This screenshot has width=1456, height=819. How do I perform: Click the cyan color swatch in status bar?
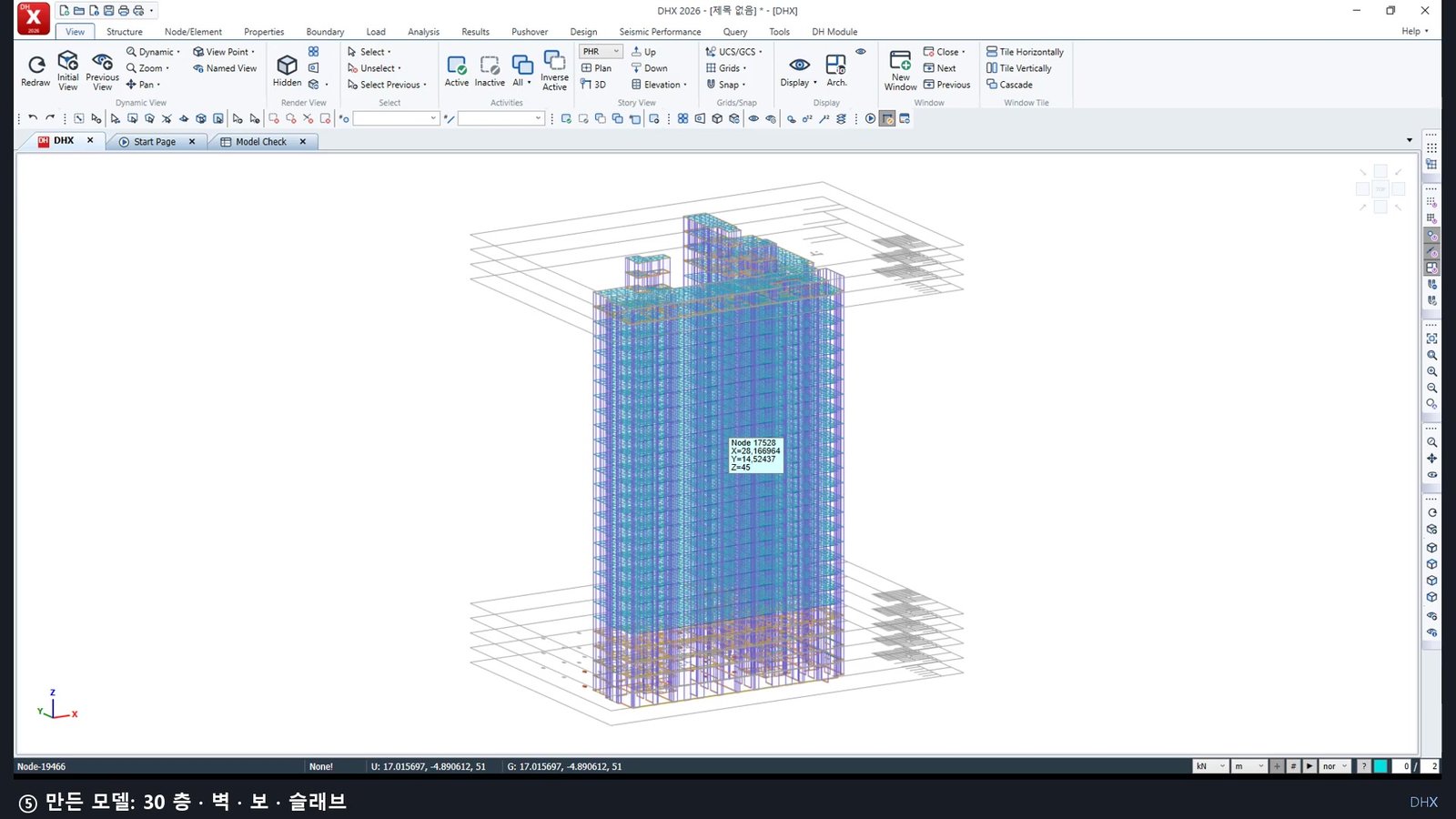click(x=1380, y=766)
